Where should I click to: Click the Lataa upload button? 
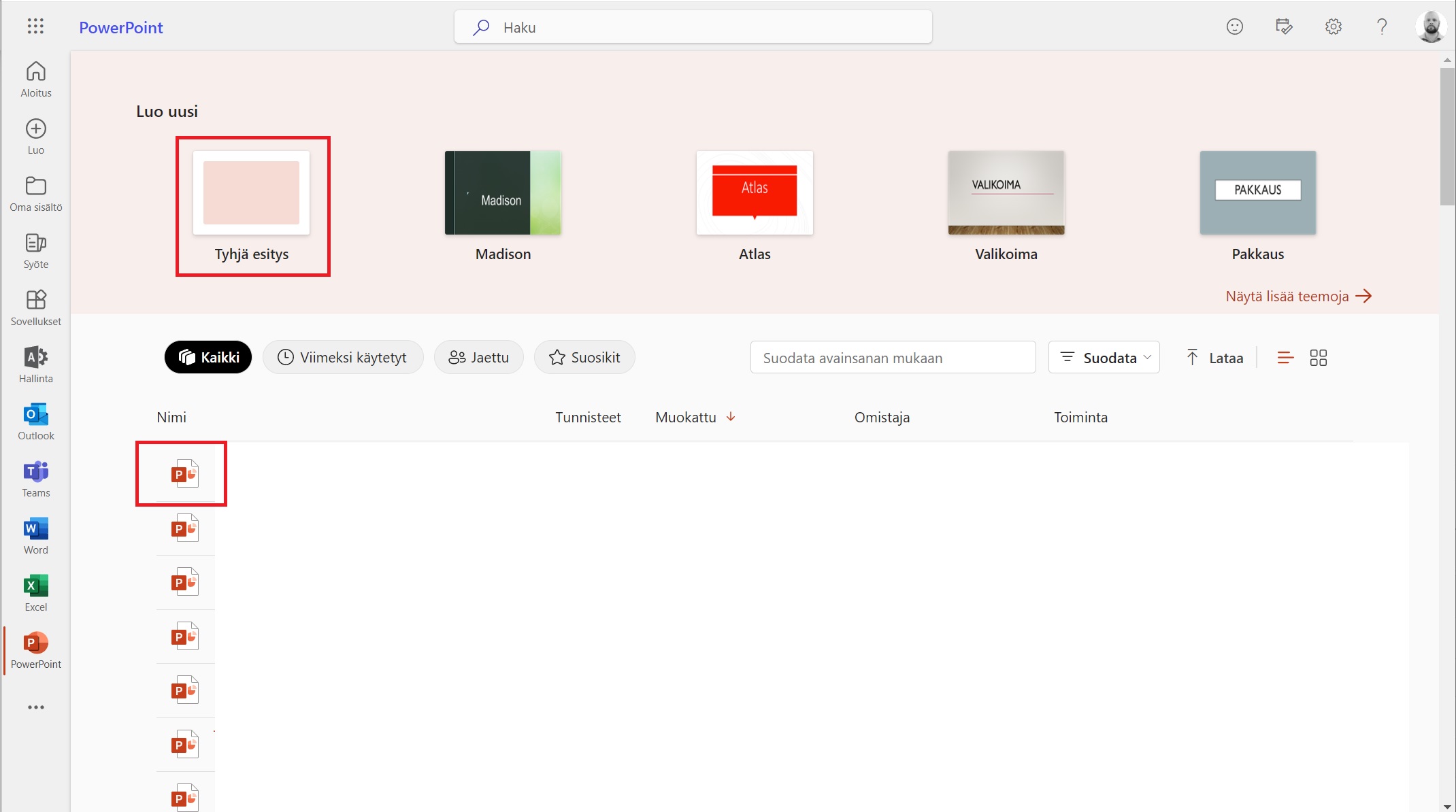(x=1214, y=358)
